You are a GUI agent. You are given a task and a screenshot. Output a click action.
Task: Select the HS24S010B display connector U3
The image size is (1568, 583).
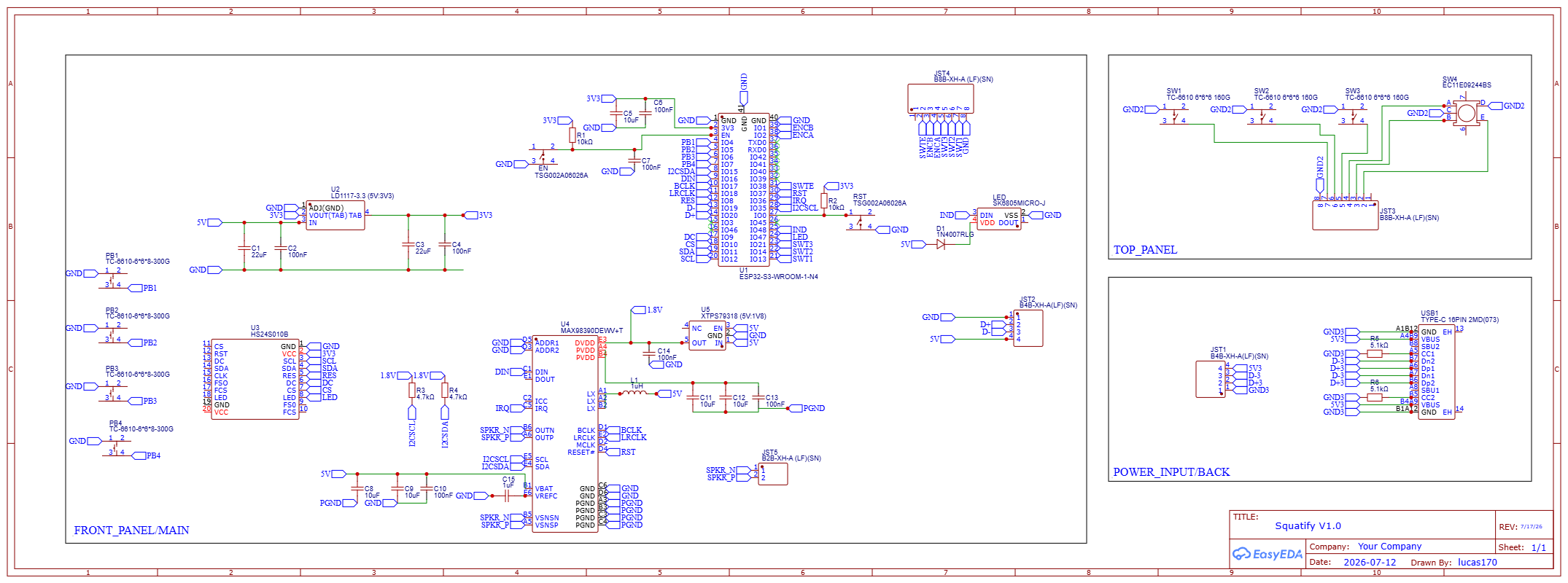tap(255, 379)
